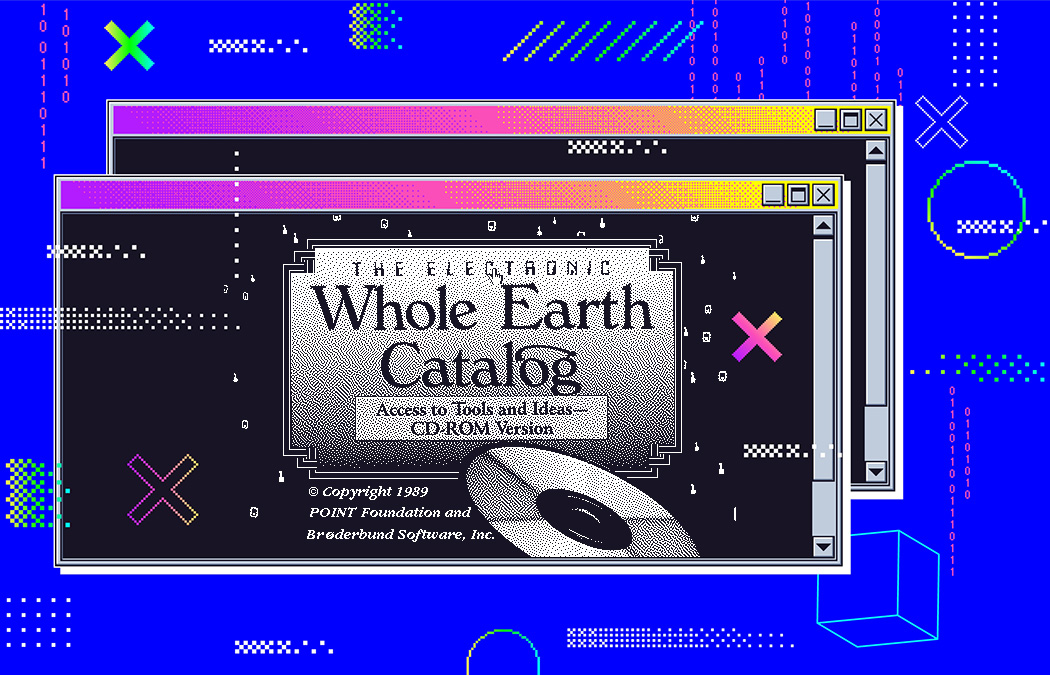Maximize the front window
Image resolution: width=1050 pixels, height=675 pixels.
coord(798,195)
